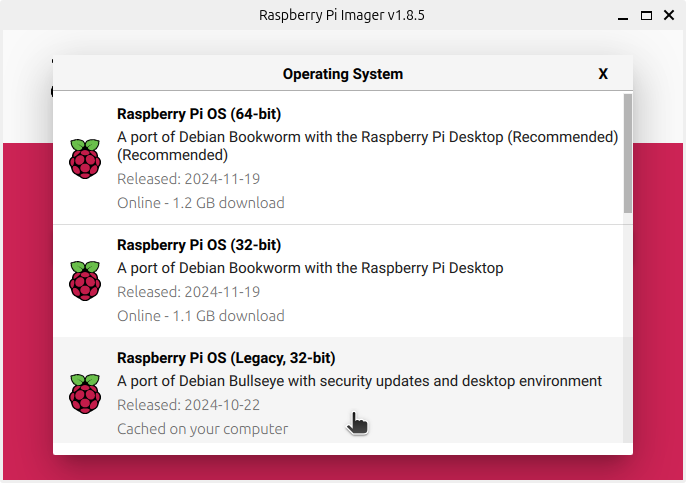Viewport: 686px width, 483px height.
Task: Click the Operating System dialog header title
Action: pos(343,74)
